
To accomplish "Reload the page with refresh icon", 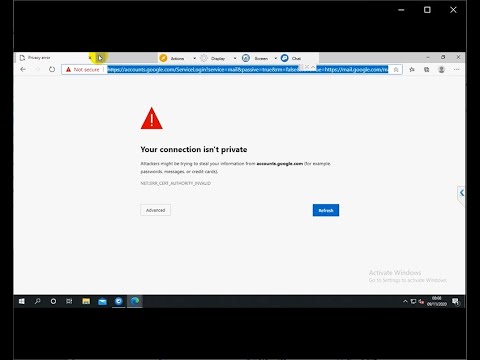I will pyautogui.click(x=52, y=69).
